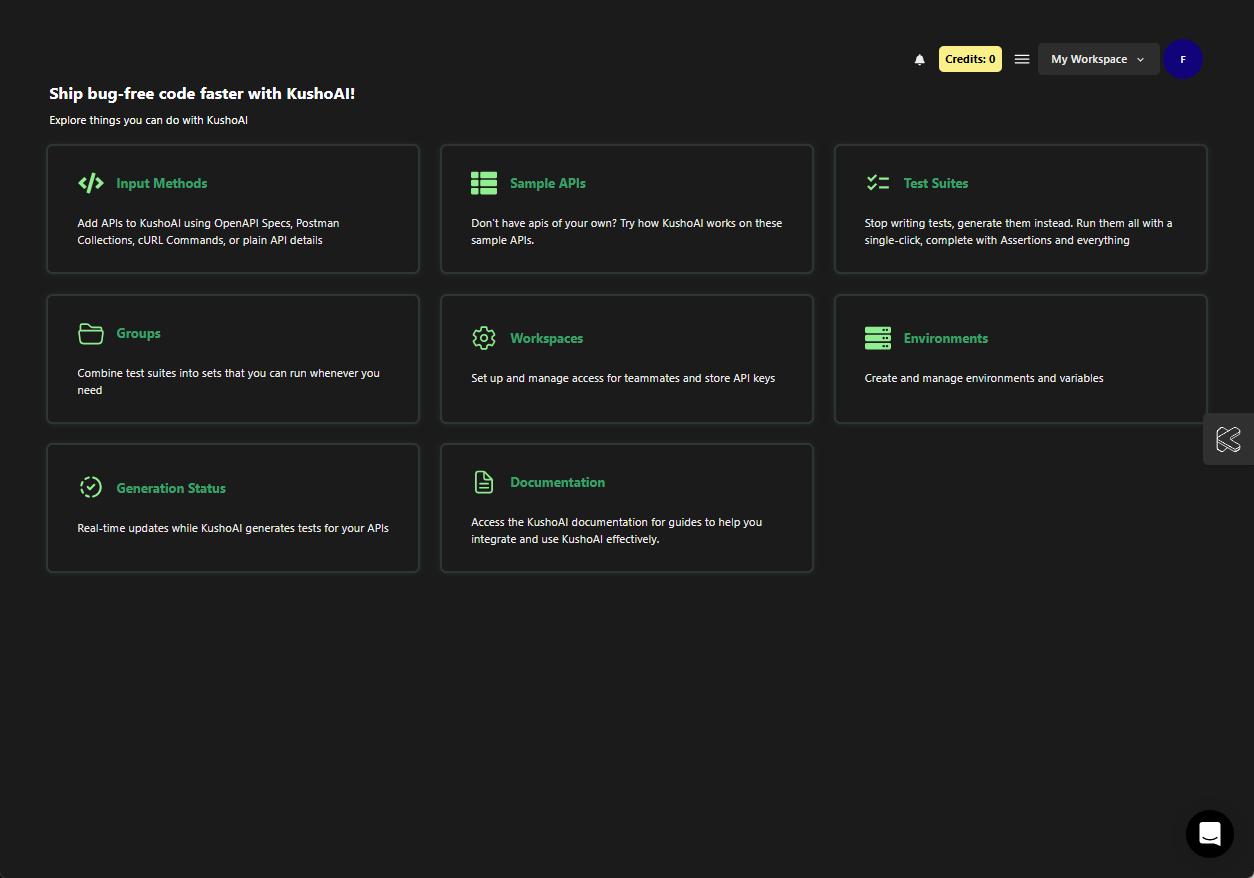Click 'Explore things you can do with KushoAI' subtitle
1254x878 pixels.
coord(148,120)
